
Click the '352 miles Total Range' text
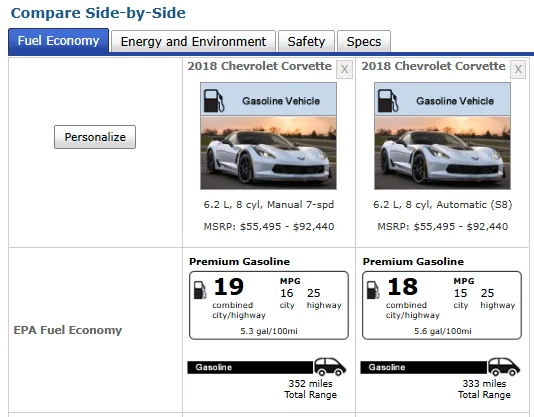click(x=311, y=389)
